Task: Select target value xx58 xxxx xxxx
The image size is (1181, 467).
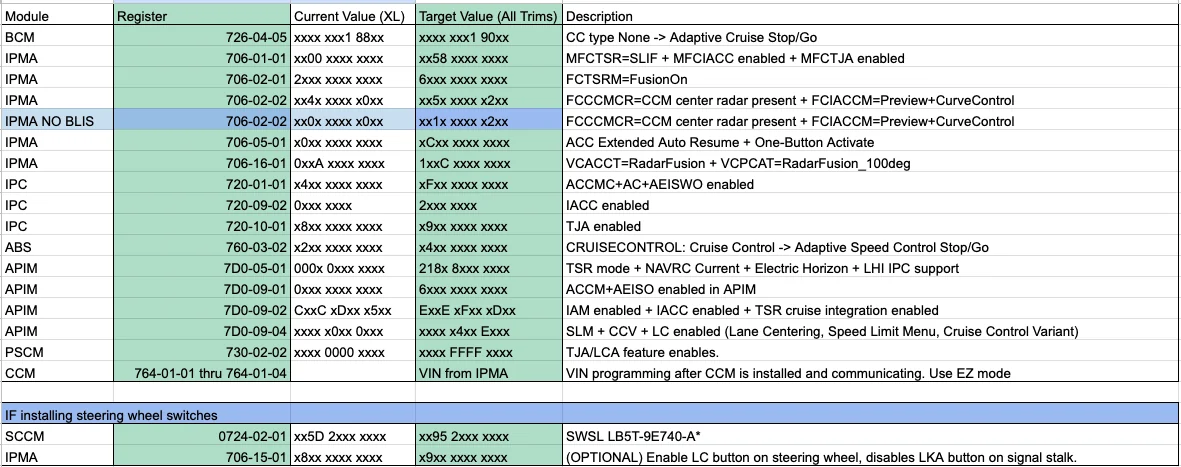Action: click(489, 58)
